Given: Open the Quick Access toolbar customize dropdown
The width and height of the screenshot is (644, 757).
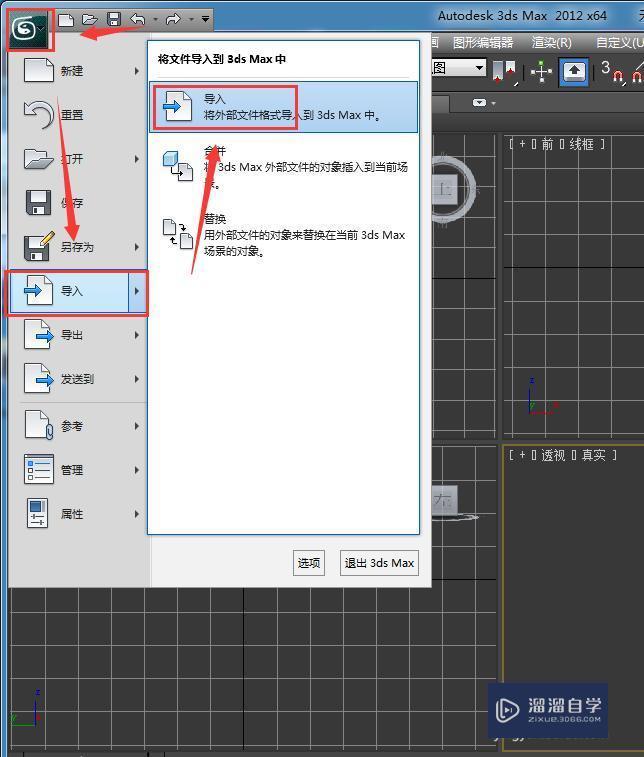Looking at the screenshot, I should click(x=206, y=20).
